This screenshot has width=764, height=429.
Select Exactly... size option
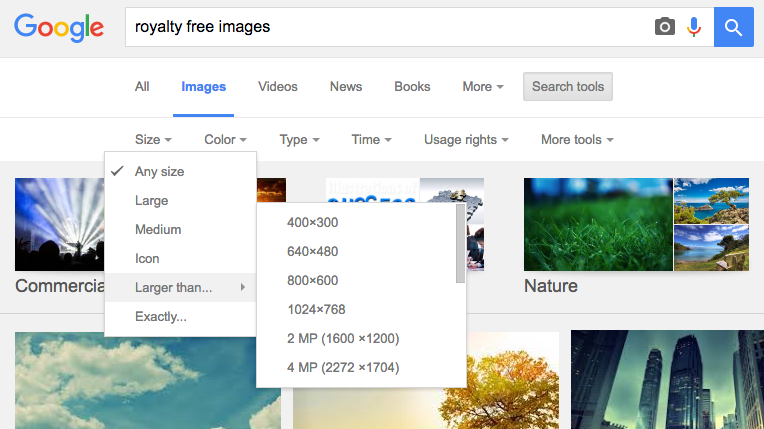(x=160, y=317)
